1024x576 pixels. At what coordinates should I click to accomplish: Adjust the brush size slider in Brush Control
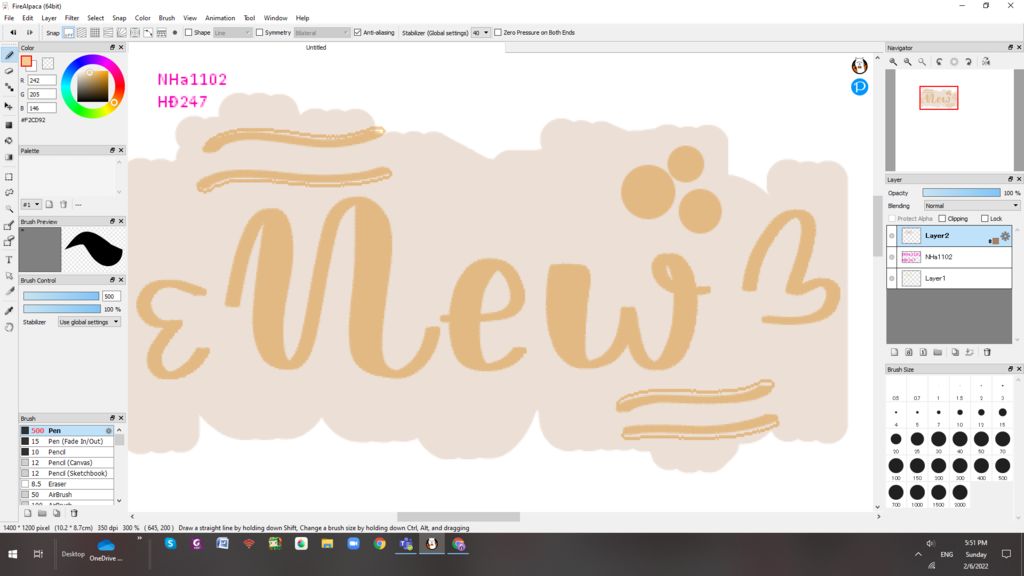coord(61,296)
